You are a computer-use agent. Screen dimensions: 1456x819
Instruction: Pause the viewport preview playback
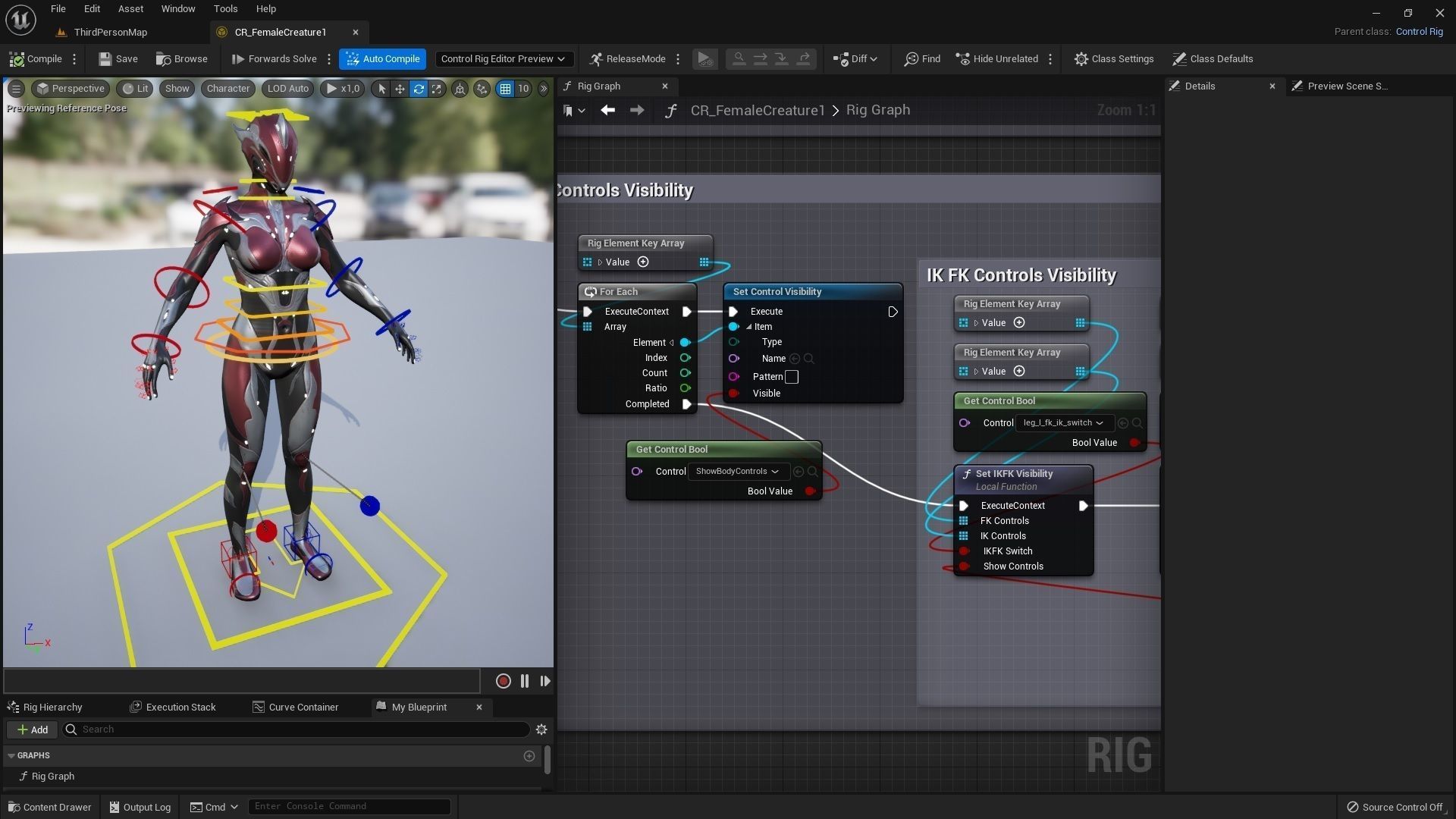pyautogui.click(x=525, y=681)
